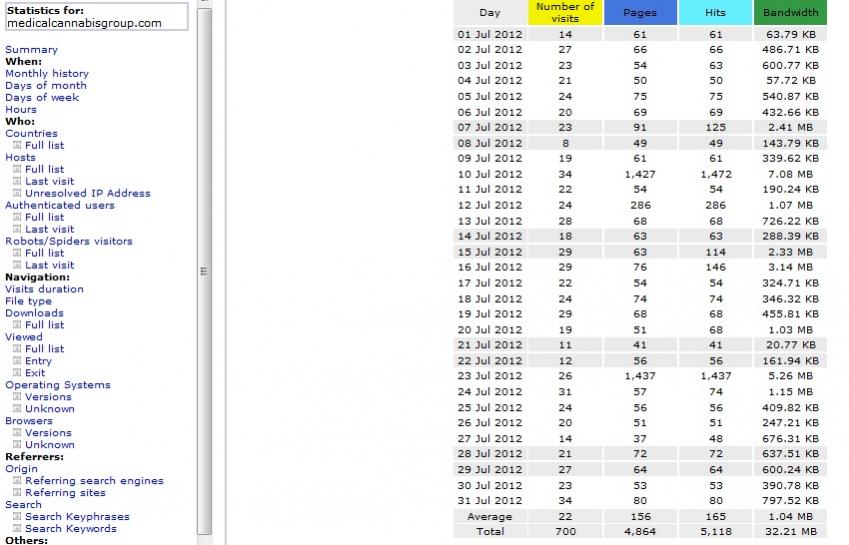Screen dimensions: 849x545
Task: Select the '1,427' pages value
Action: [x=640, y=174]
